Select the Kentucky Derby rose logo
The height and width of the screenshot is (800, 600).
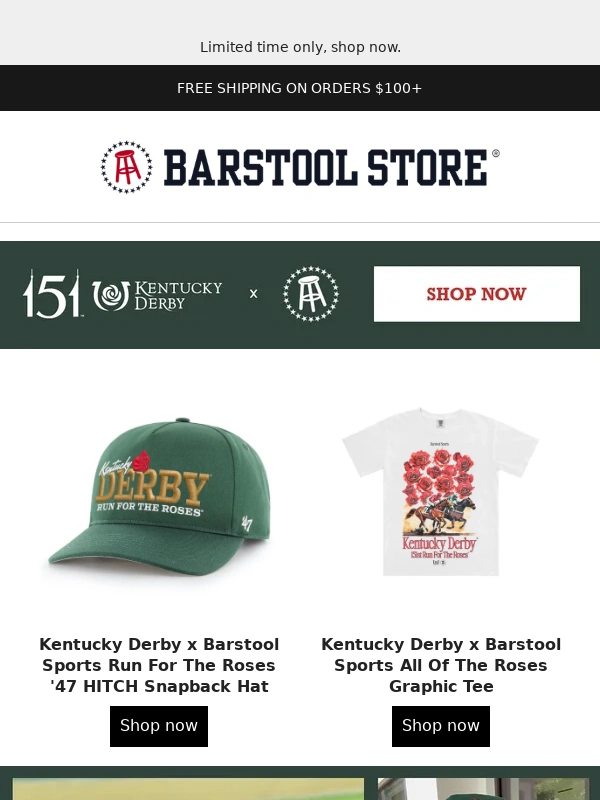coord(157,295)
